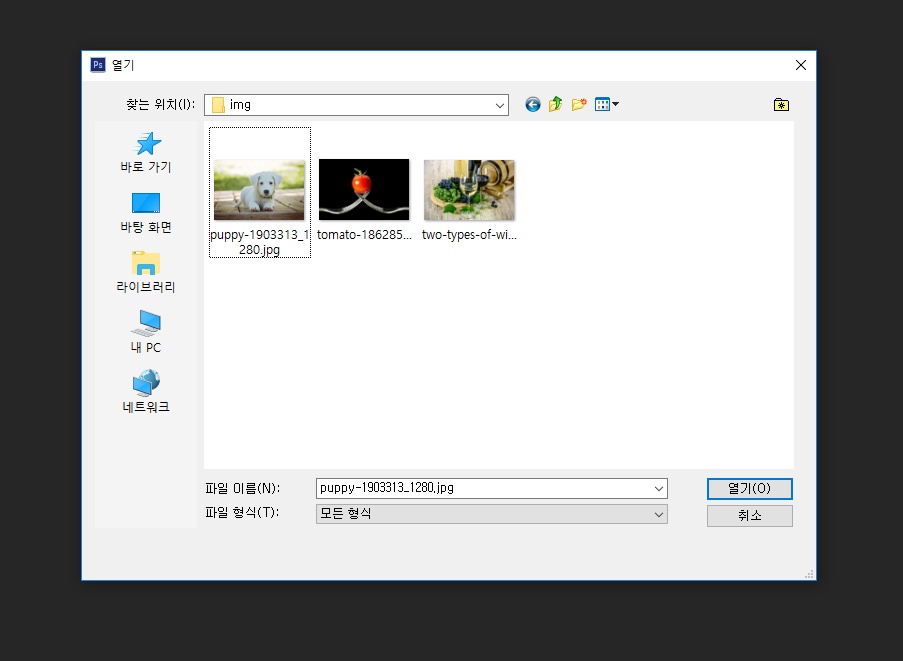Navigate to 내 PC
This screenshot has width=903, height=661.
tap(146, 332)
